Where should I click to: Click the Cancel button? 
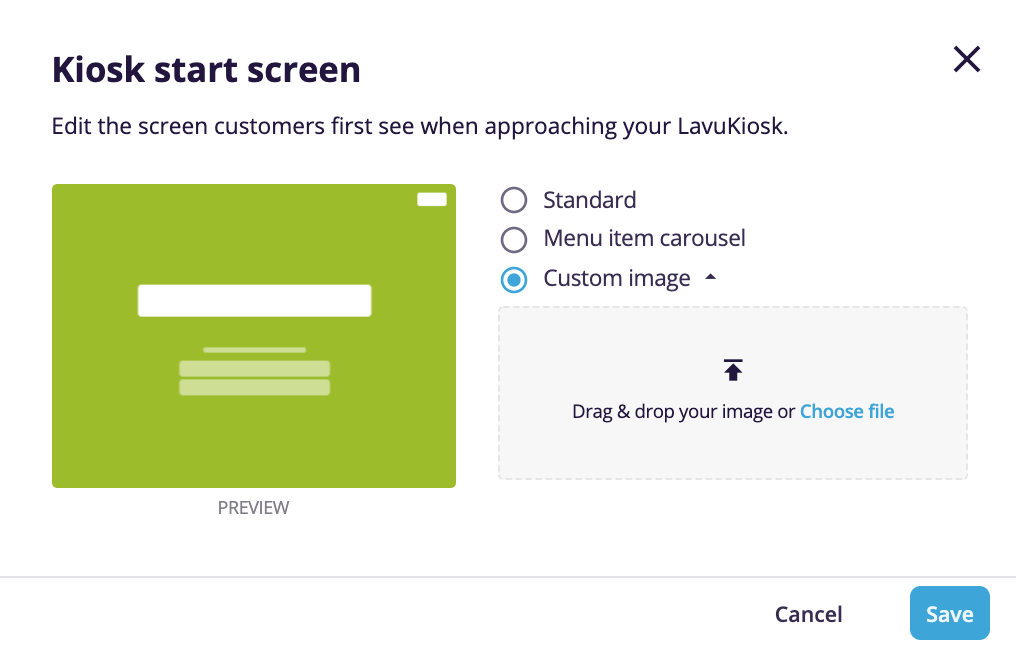point(807,613)
